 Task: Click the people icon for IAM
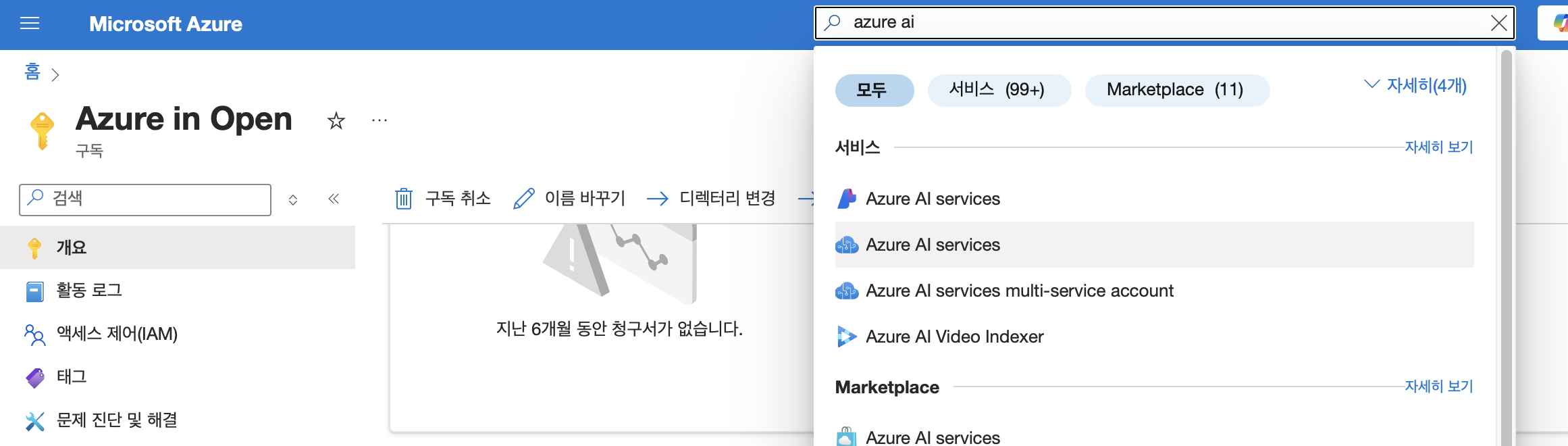35,334
